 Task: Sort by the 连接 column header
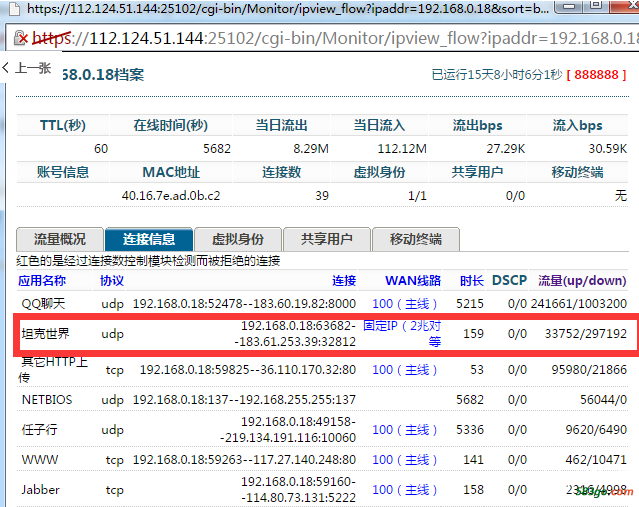click(x=344, y=280)
